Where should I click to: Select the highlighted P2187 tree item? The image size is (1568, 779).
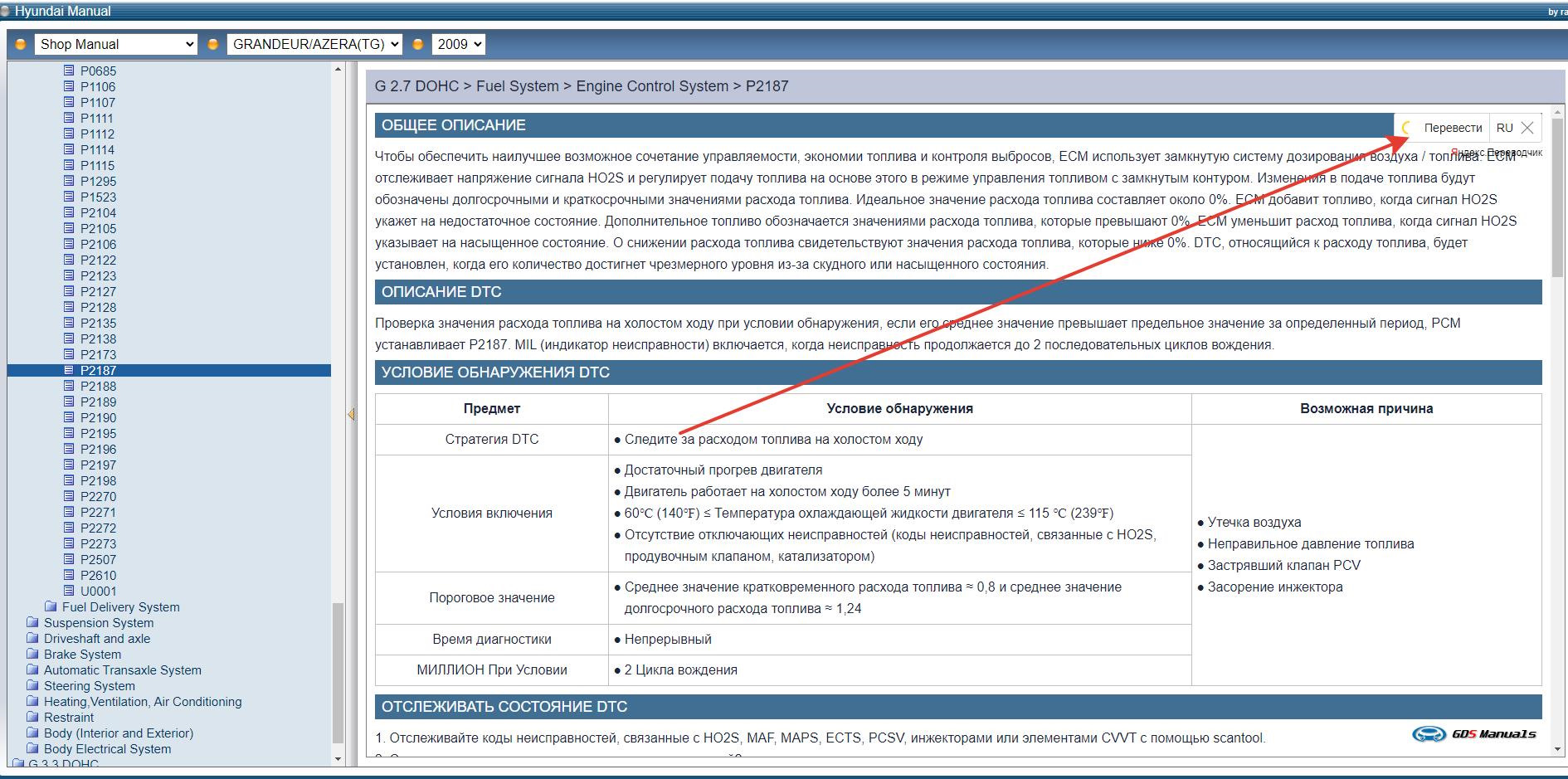pyautogui.click(x=169, y=371)
